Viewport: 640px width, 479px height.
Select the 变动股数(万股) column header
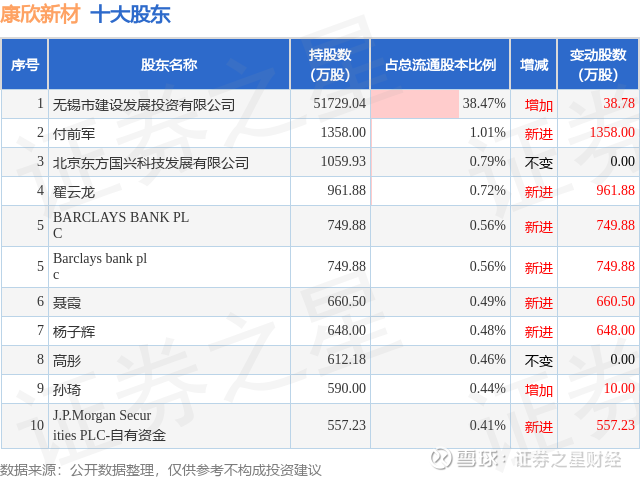click(598, 64)
